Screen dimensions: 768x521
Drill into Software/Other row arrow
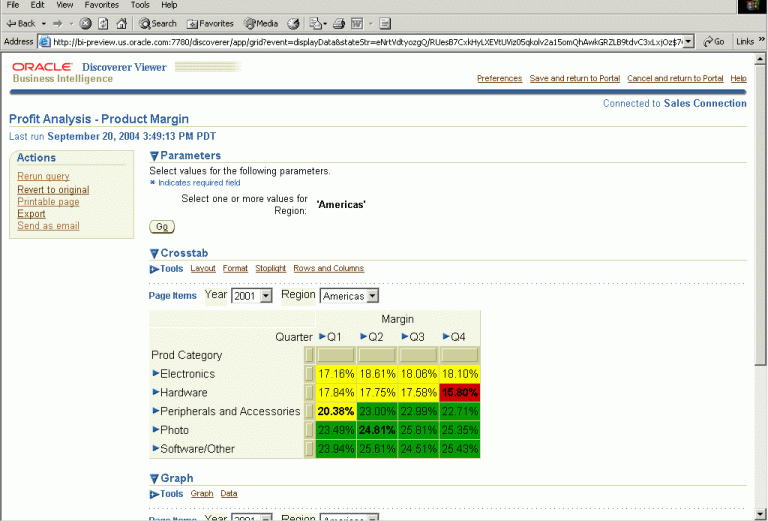tap(156, 448)
